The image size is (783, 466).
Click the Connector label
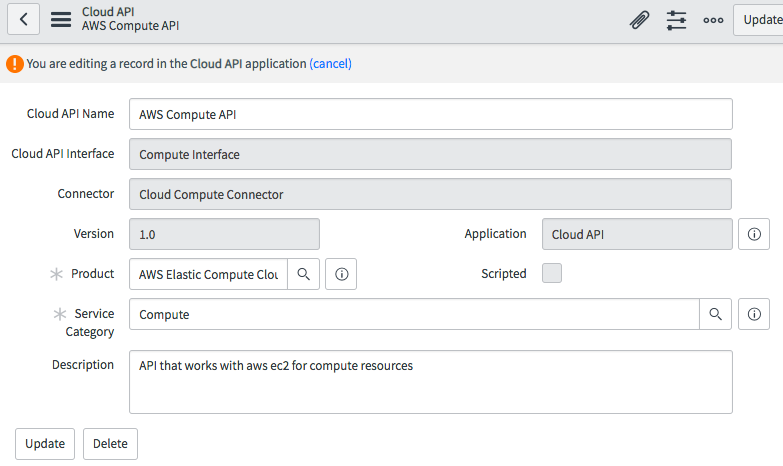[86, 194]
